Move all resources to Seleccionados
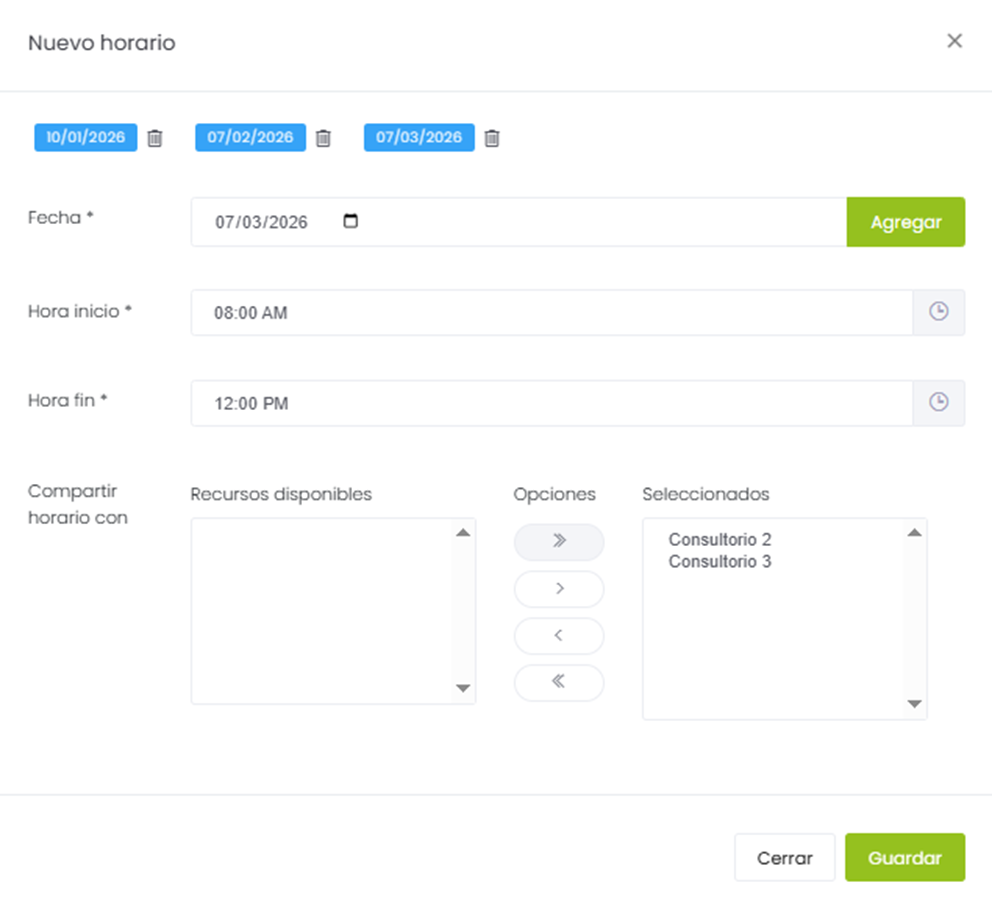This screenshot has width=992, height=905. [x=559, y=541]
